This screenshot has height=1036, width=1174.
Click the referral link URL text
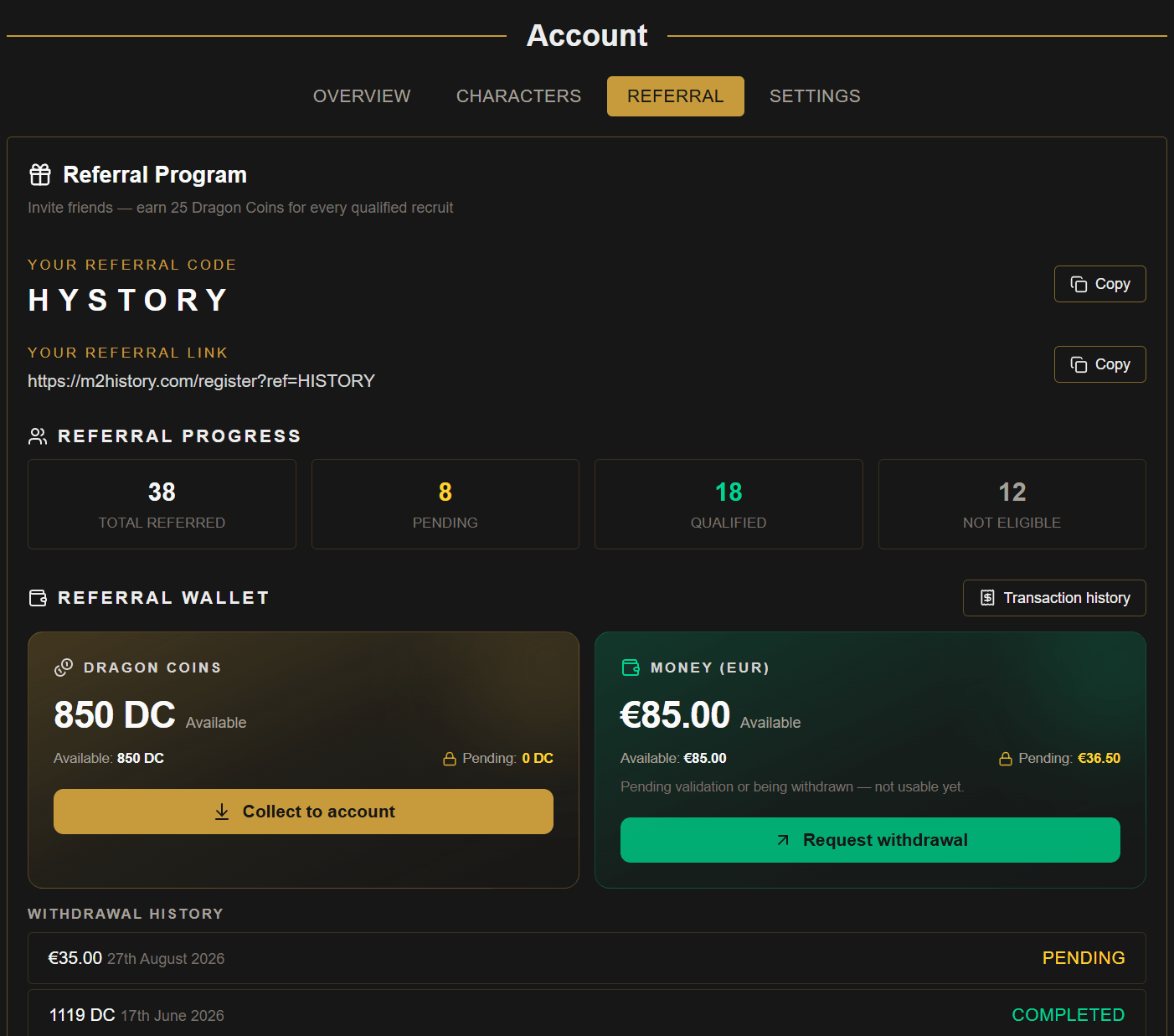(x=201, y=381)
